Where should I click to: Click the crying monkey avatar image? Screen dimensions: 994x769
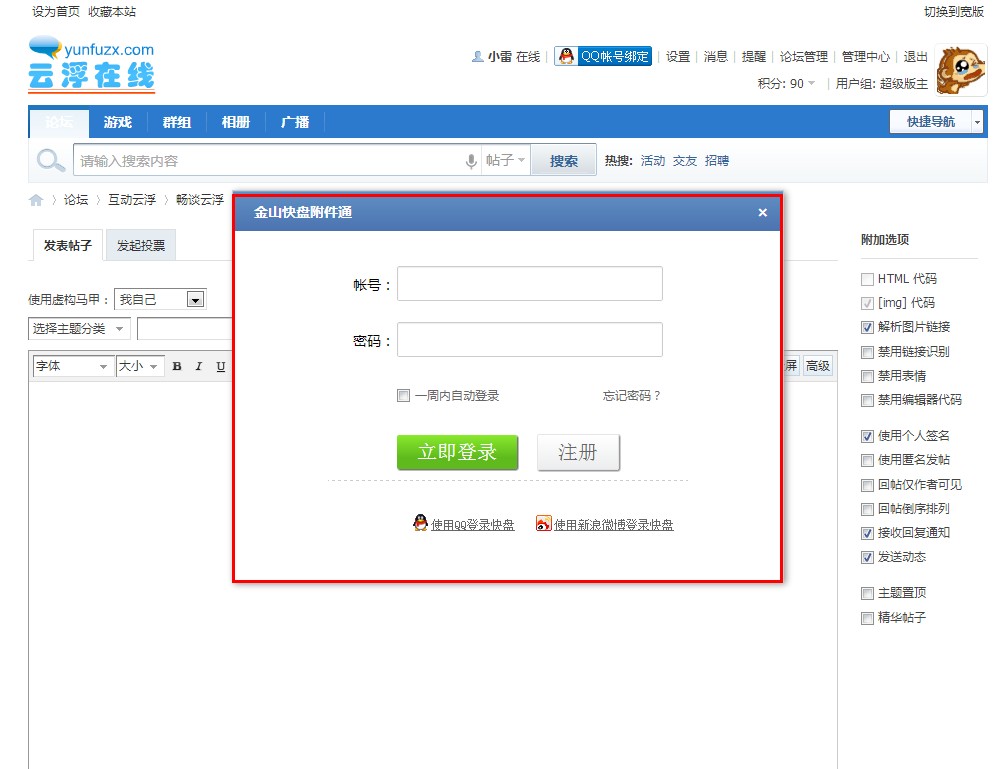pos(961,71)
